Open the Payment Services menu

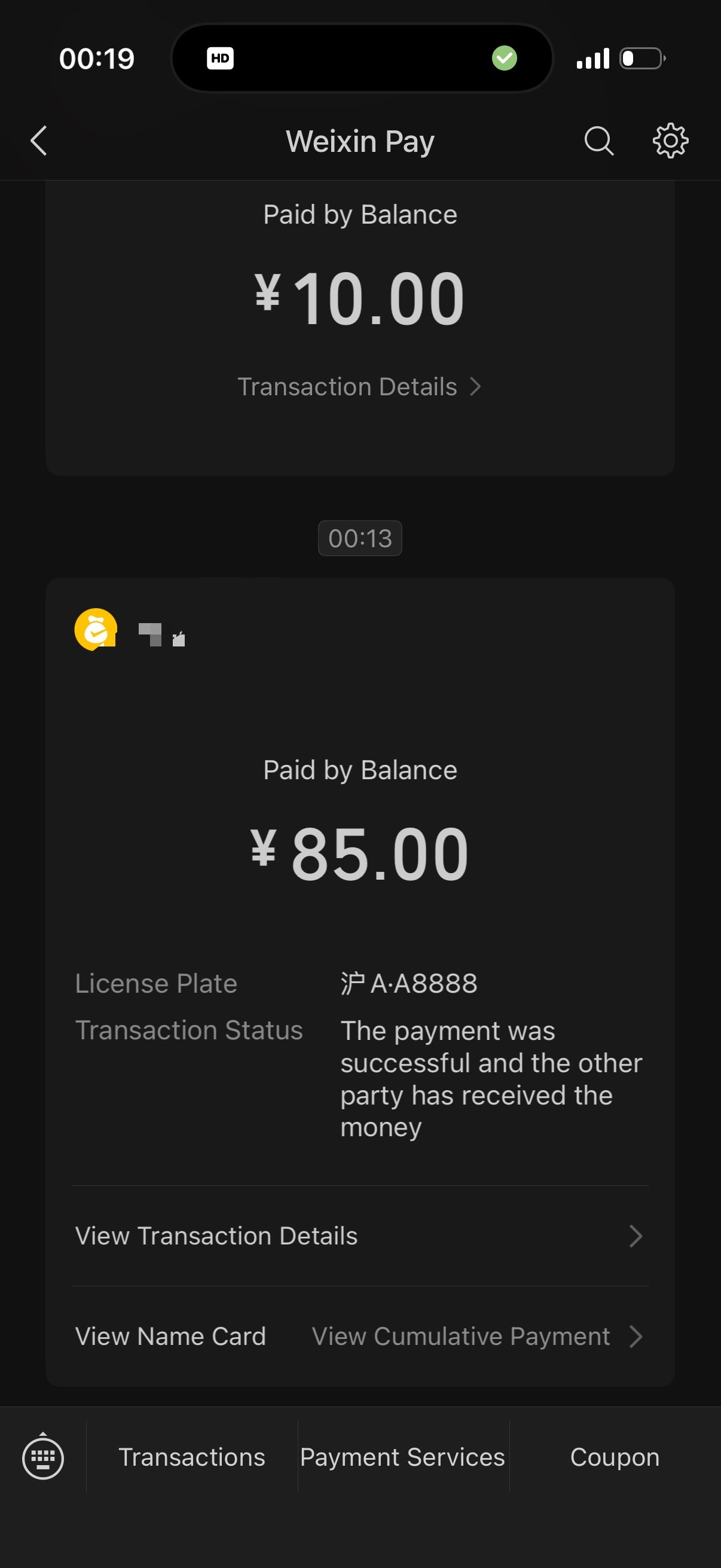pyautogui.click(x=403, y=1457)
